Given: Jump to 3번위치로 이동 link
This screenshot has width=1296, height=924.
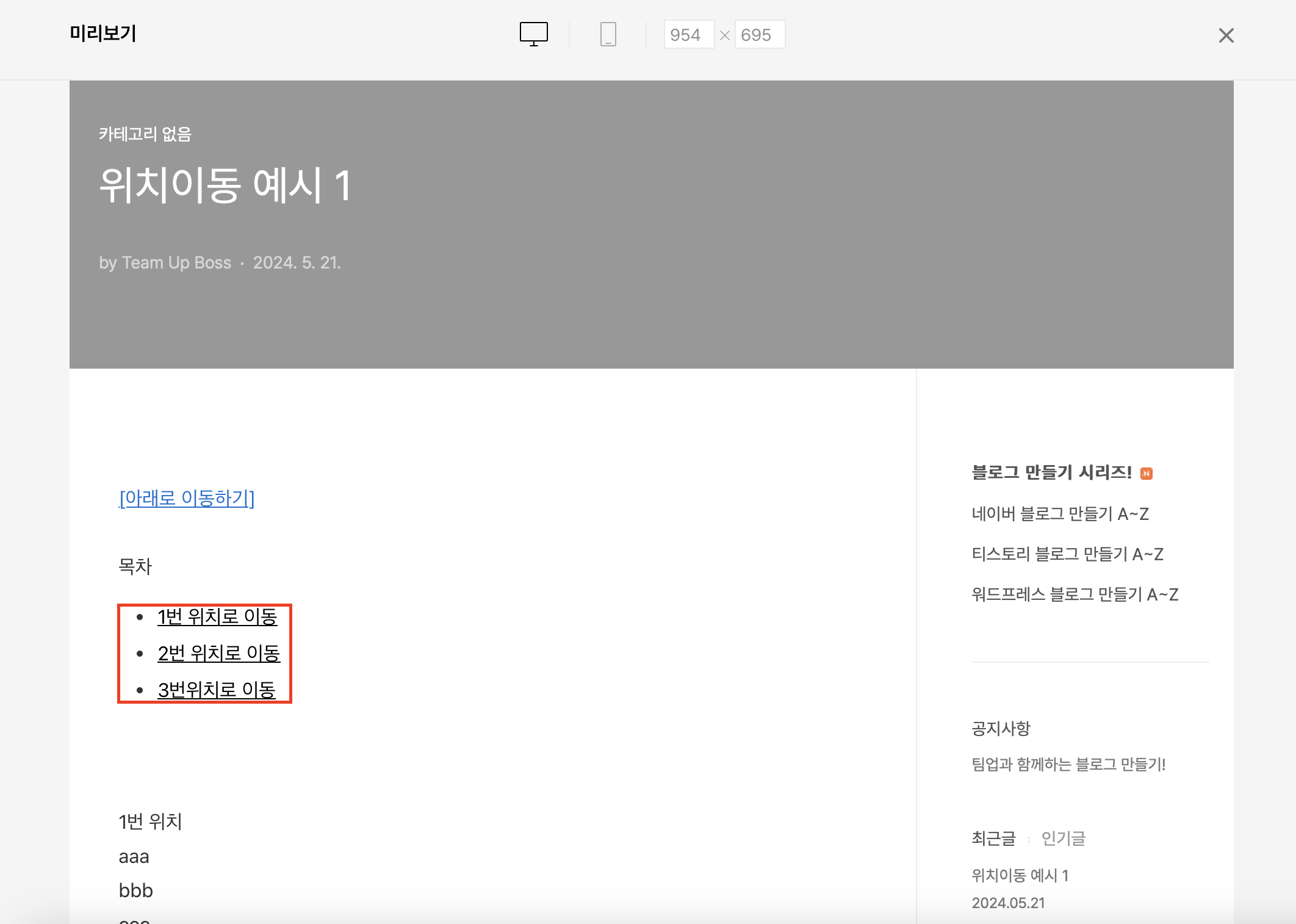Looking at the screenshot, I should (217, 690).
